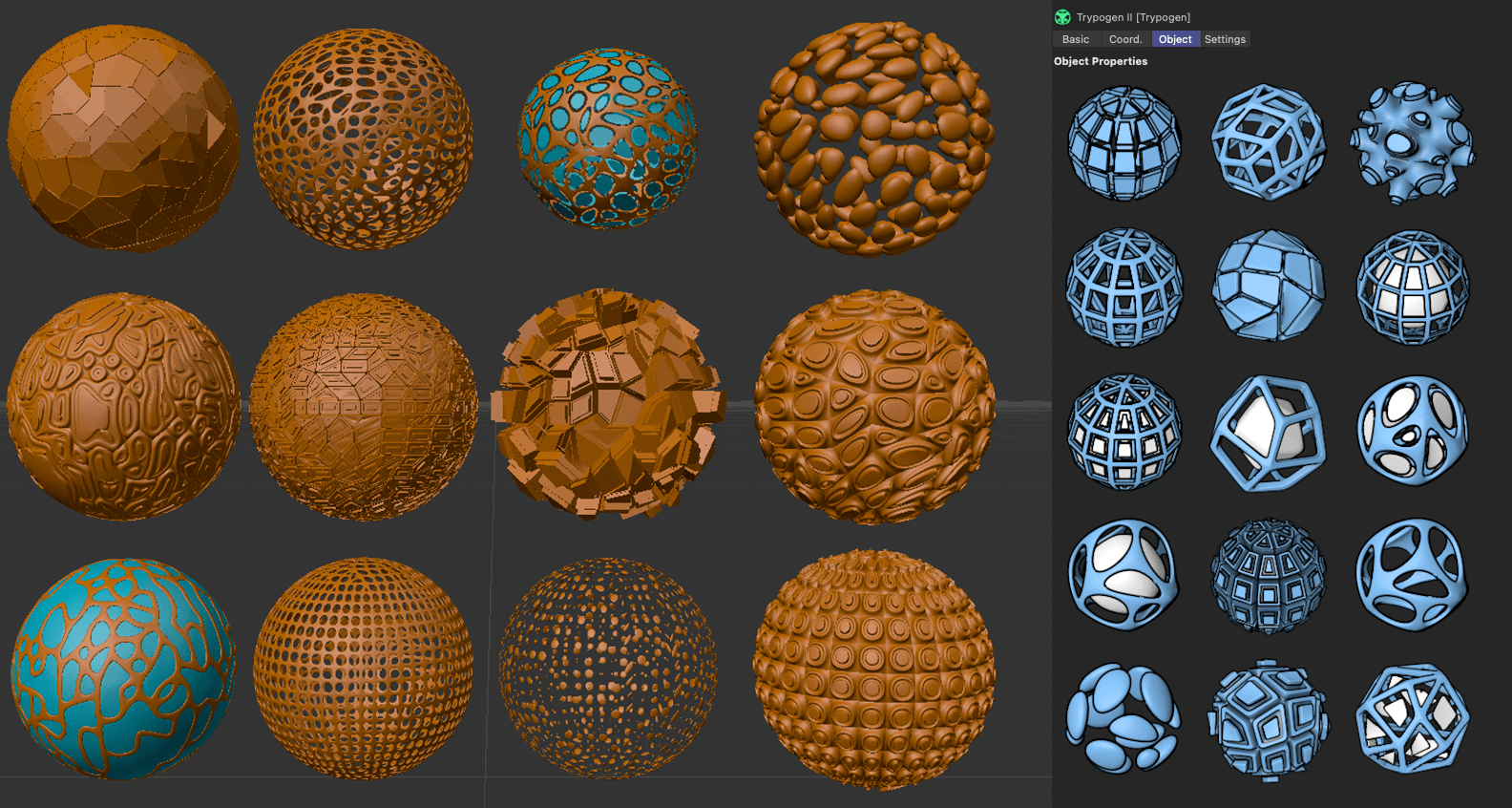
Task: Select the orange faceted polygon sphere in viewport
Action: click(123, 139)
